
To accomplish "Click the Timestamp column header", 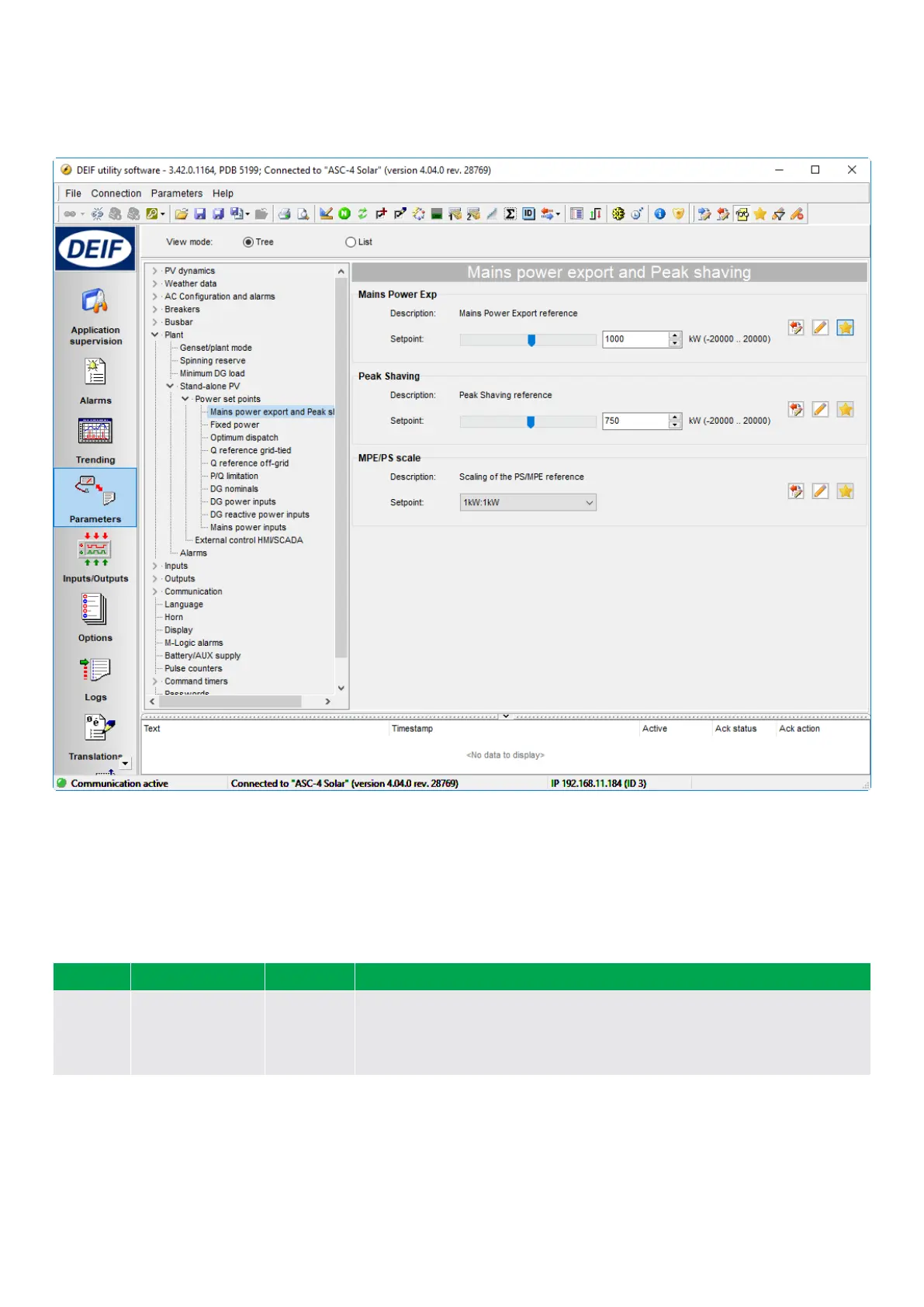I will point(412,729).
